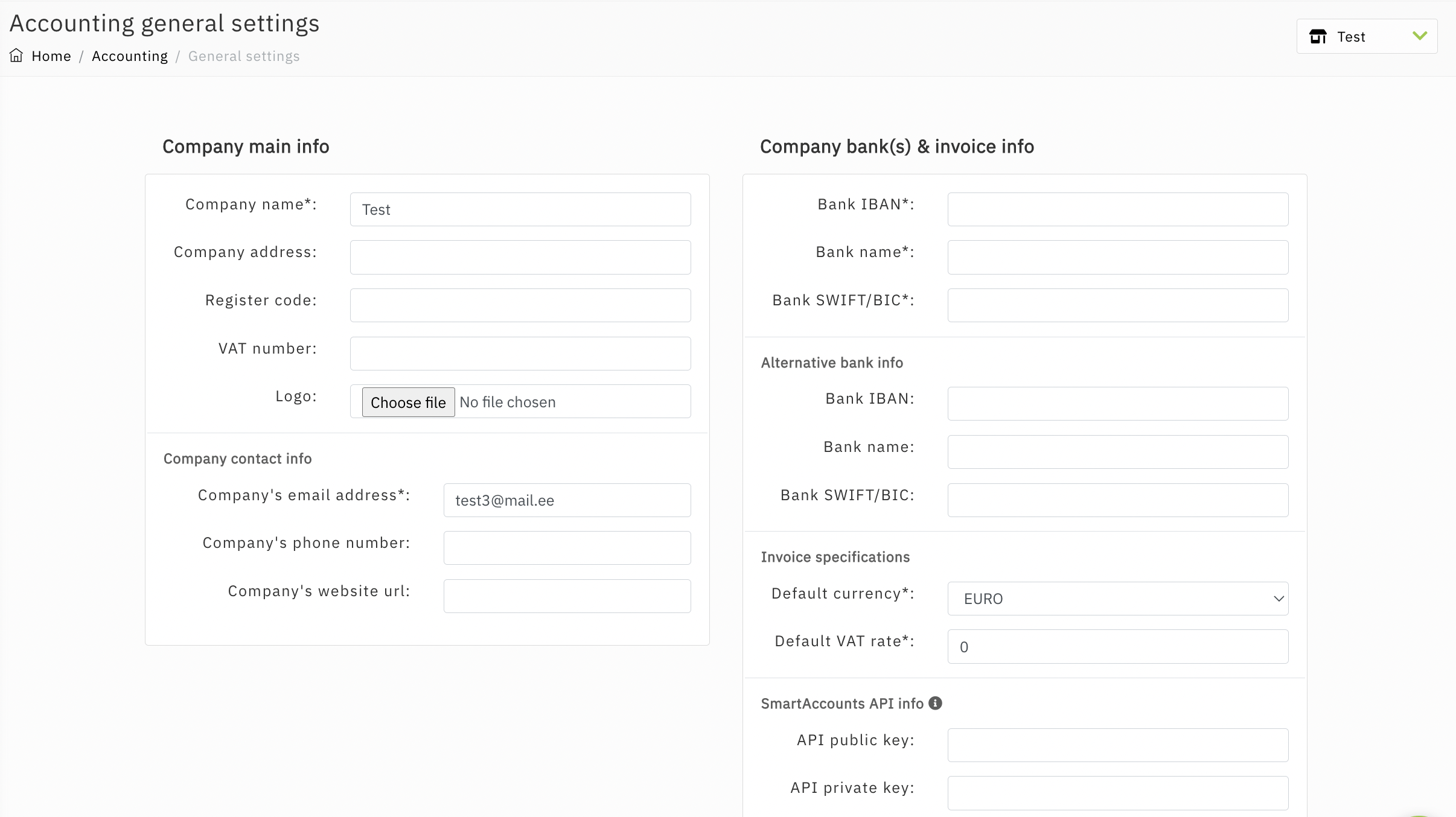1456x817 pixels.
Task: Click the Register code input field
Action: click(520, 305)
